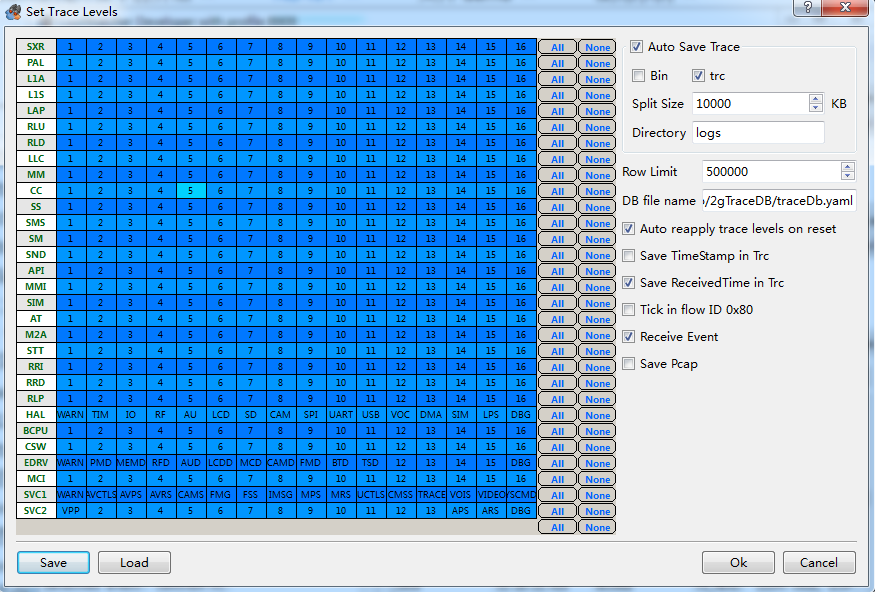This screenshot has width=875, height=592.
Task: Click the DB file name field
Action: pyautogui.click(x=779, y=201)
